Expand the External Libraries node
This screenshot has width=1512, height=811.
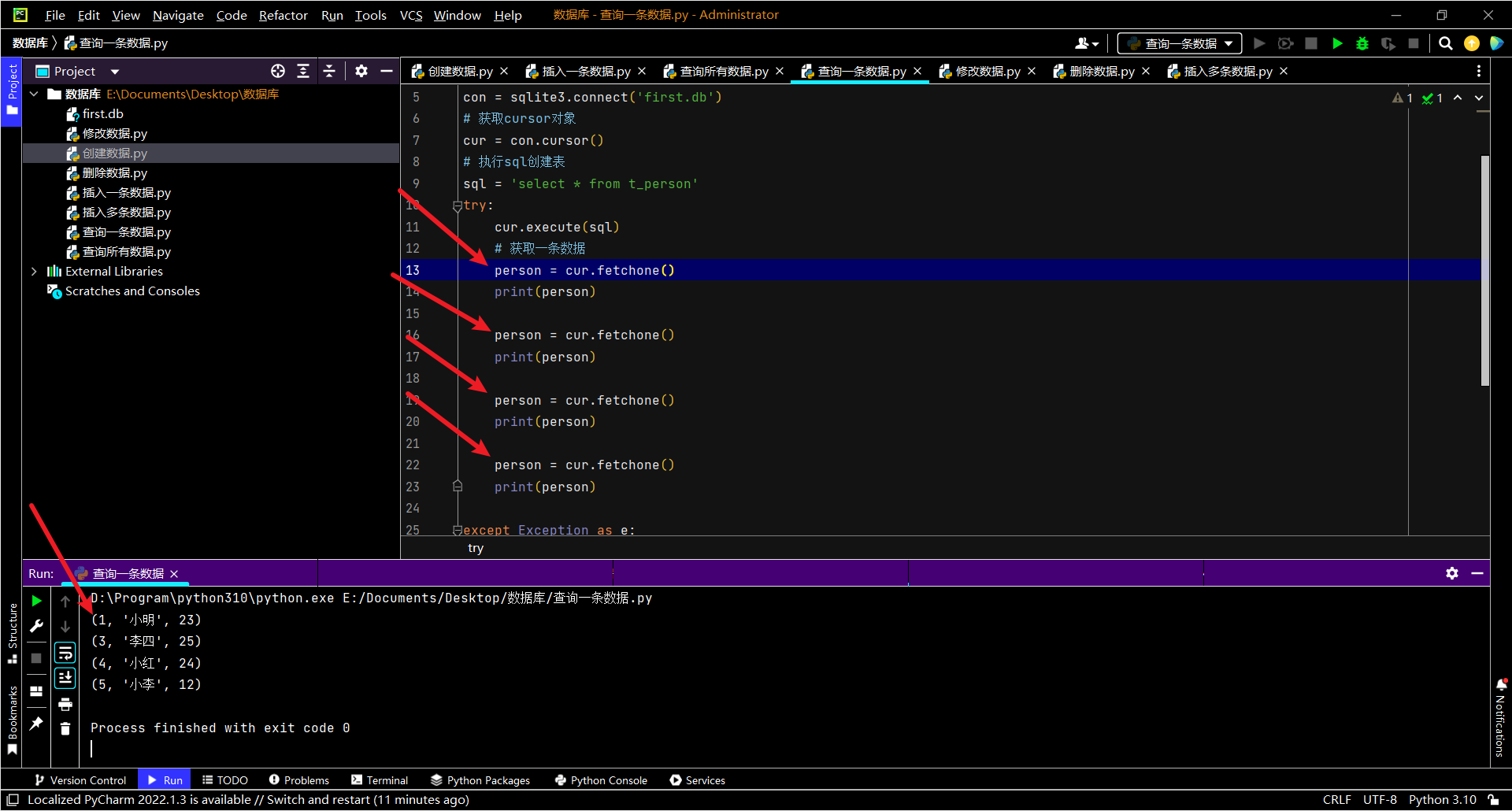pos(33,271)
